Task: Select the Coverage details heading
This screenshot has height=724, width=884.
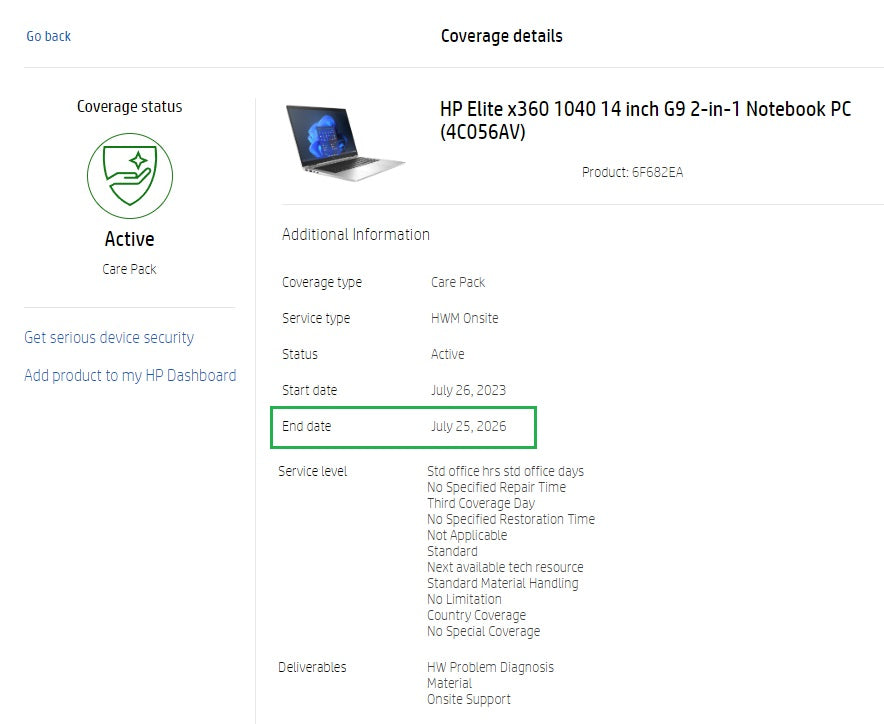Action: coord(502,36)
